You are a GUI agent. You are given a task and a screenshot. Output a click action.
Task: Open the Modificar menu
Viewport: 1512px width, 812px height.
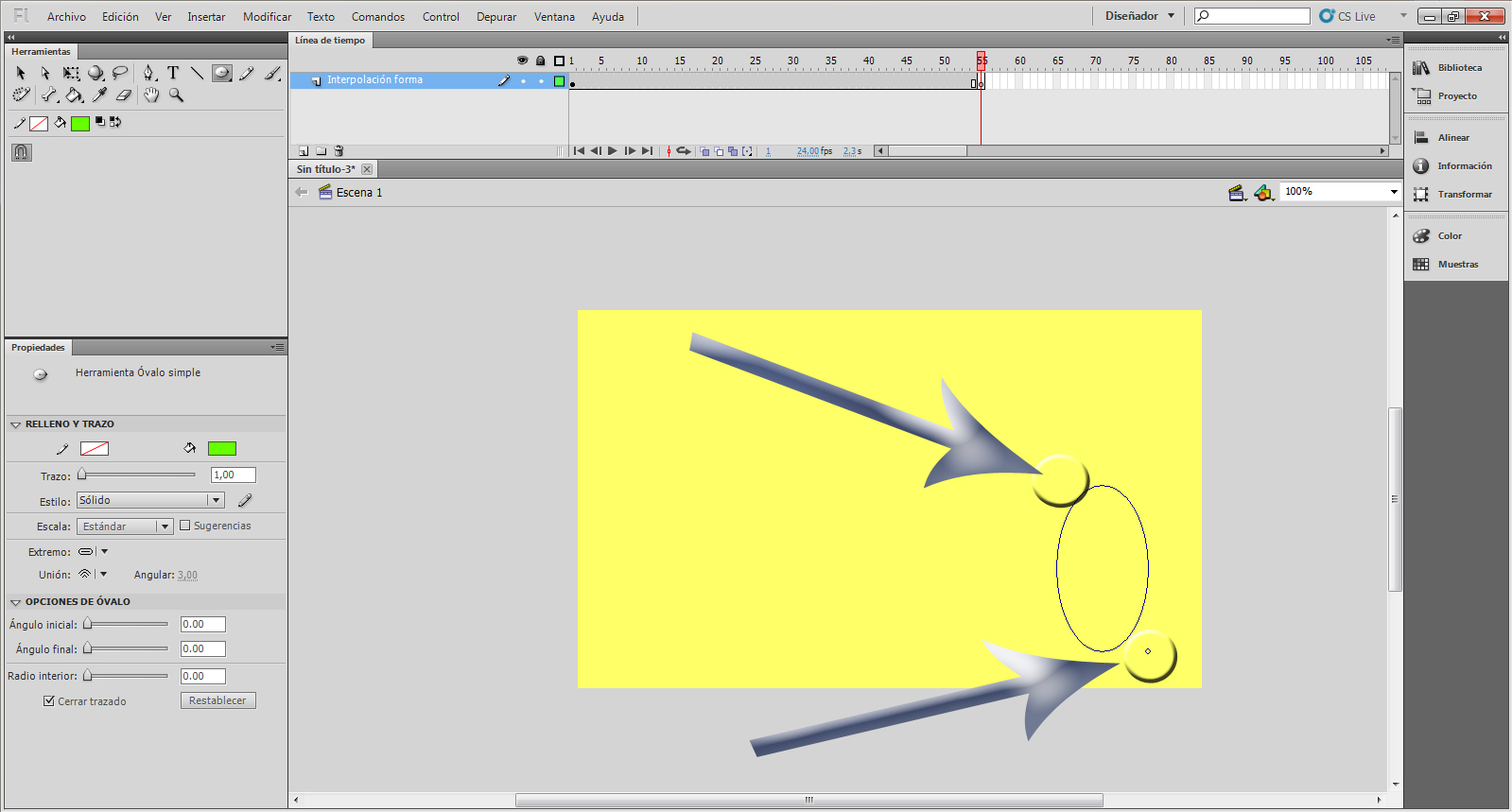(267, 17)
